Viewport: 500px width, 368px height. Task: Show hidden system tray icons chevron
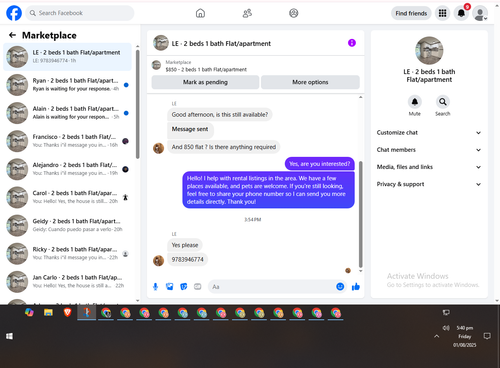tap(437, 336)
